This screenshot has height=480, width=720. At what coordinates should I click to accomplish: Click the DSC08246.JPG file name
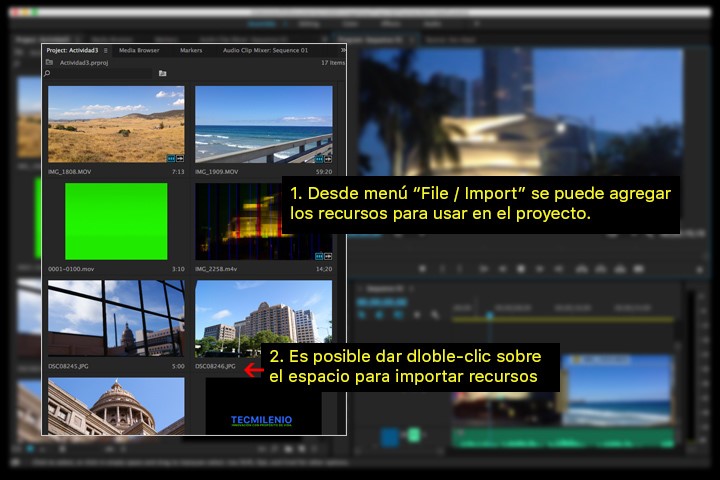point(215,367)
